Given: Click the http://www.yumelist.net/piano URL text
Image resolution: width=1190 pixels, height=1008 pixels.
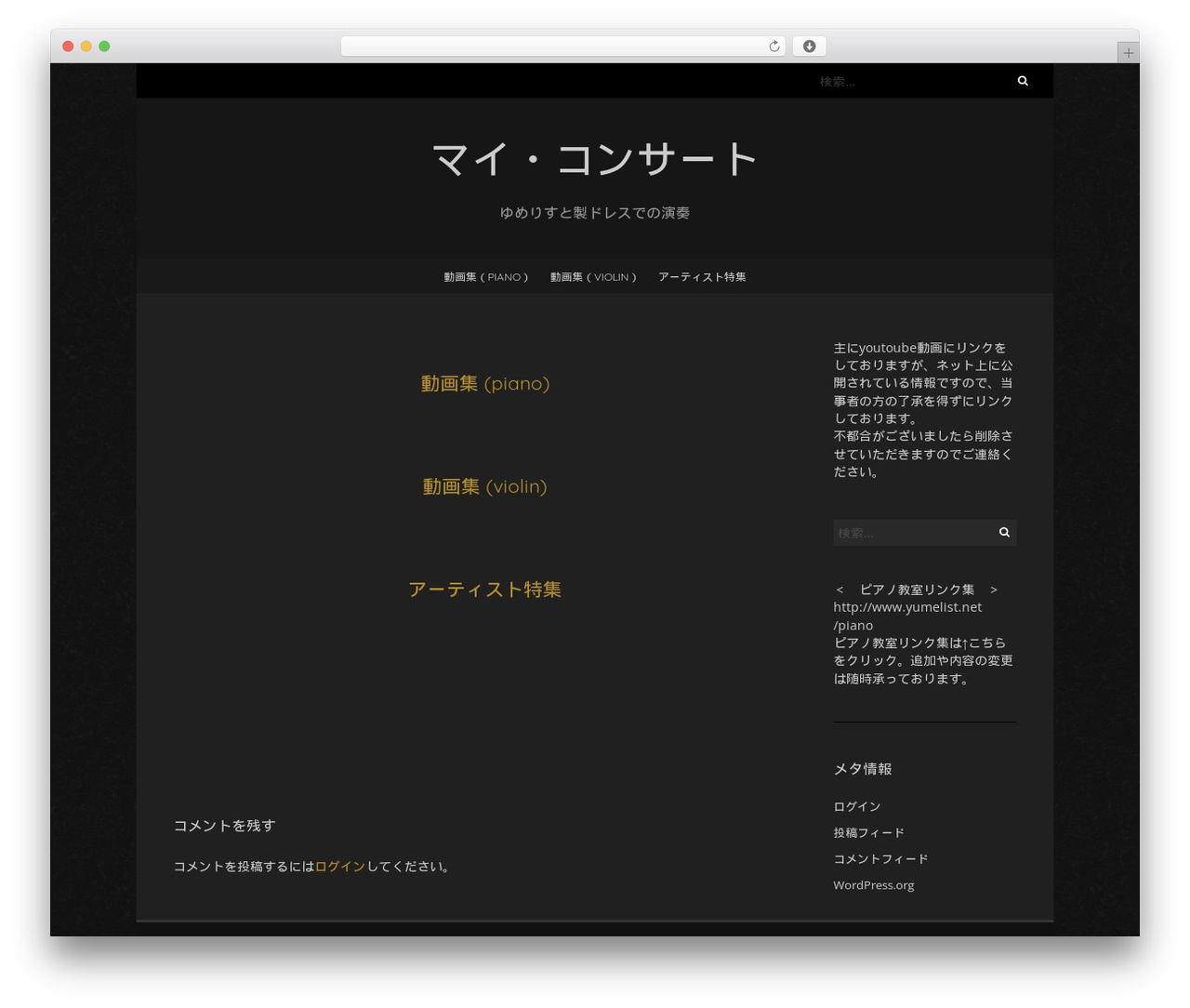Looking at the screenshot, I should click(x=907, y=616).
